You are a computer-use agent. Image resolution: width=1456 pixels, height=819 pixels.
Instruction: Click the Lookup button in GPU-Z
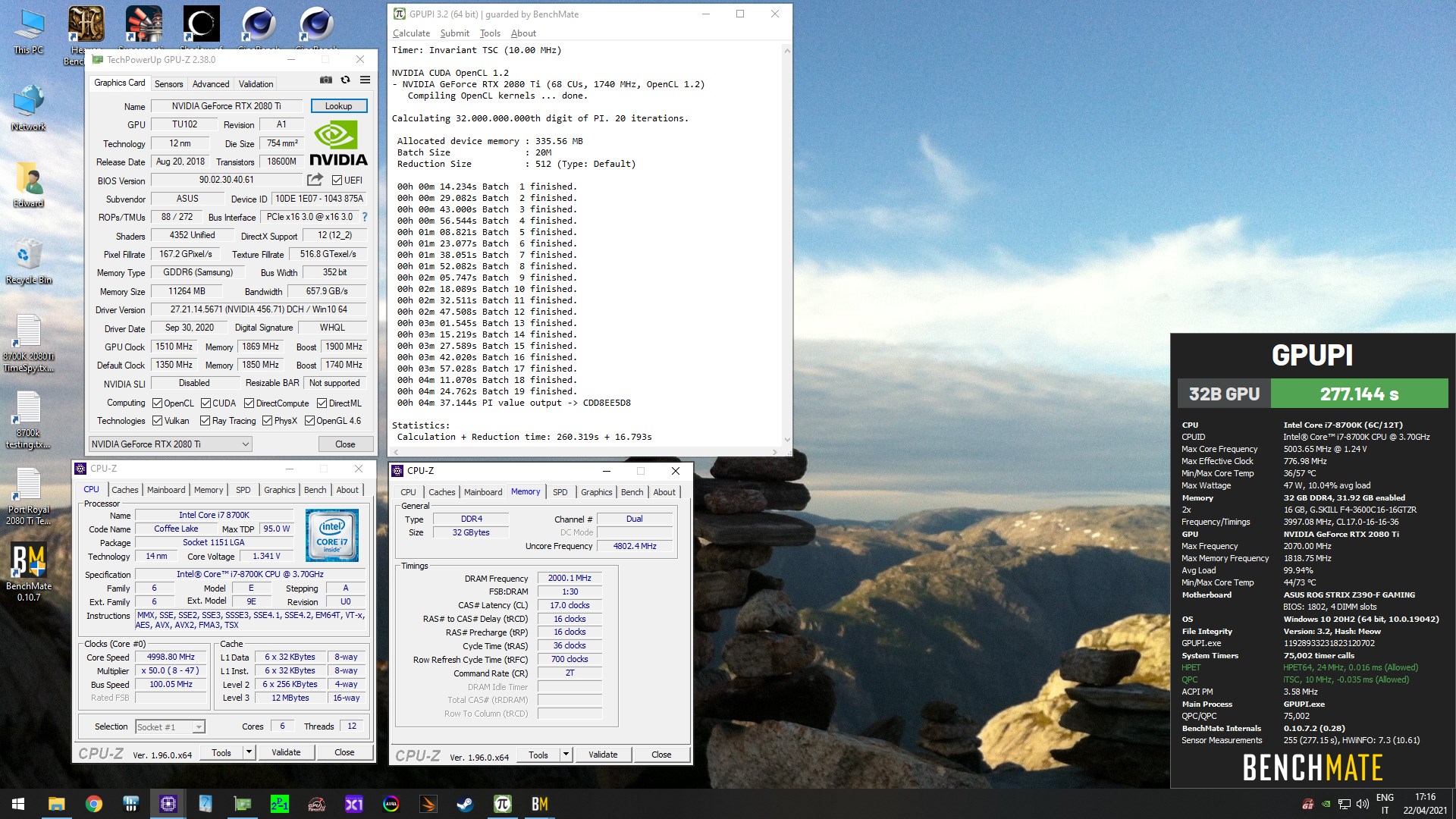[x=338, y=106]
